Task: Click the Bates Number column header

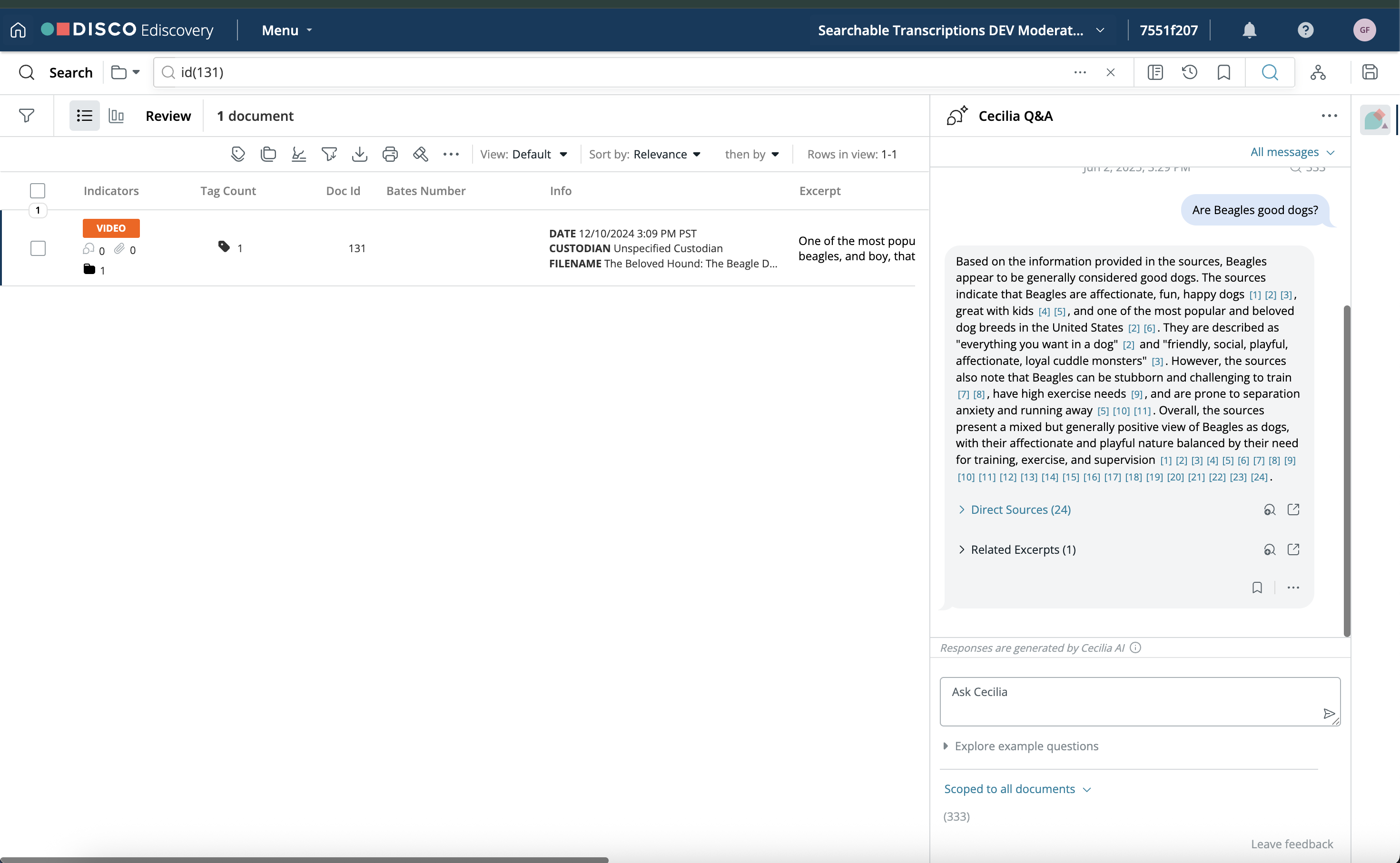Action: (x=426, y=191)
